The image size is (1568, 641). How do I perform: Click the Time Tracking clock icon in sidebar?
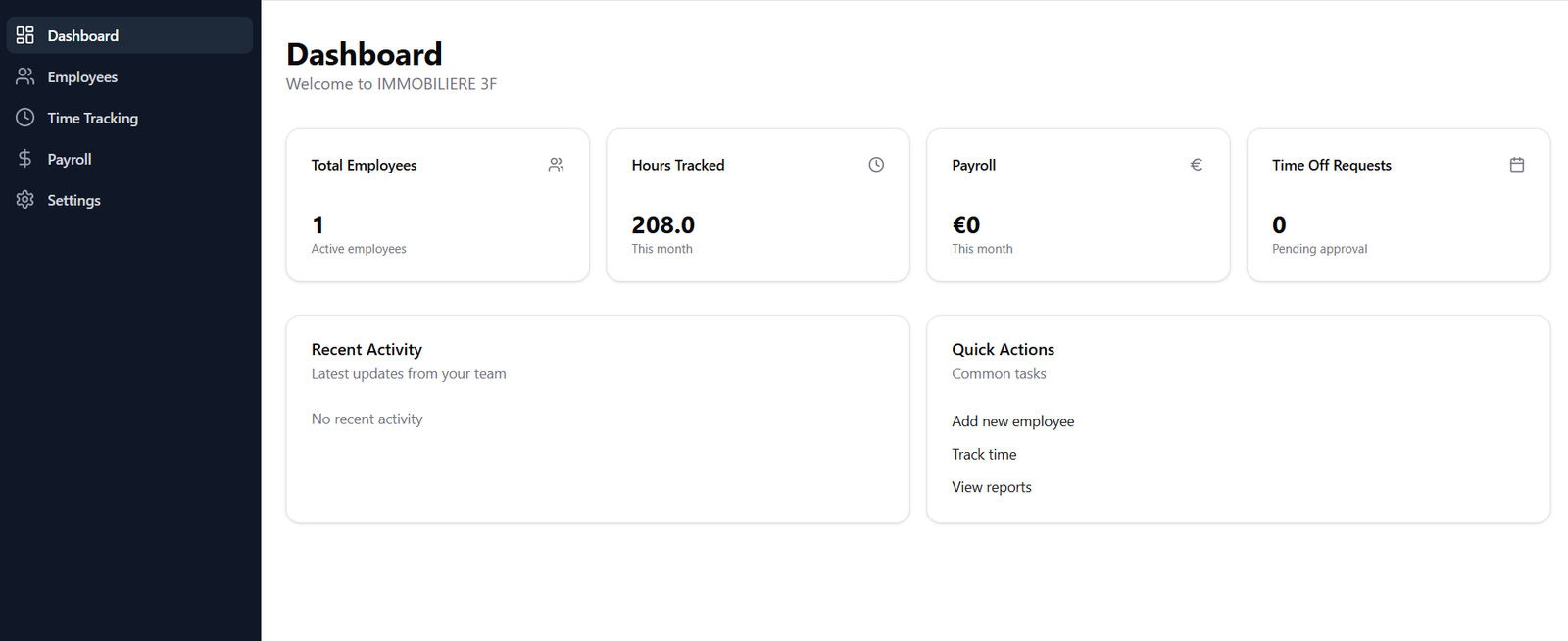click(x=25, y=118)
